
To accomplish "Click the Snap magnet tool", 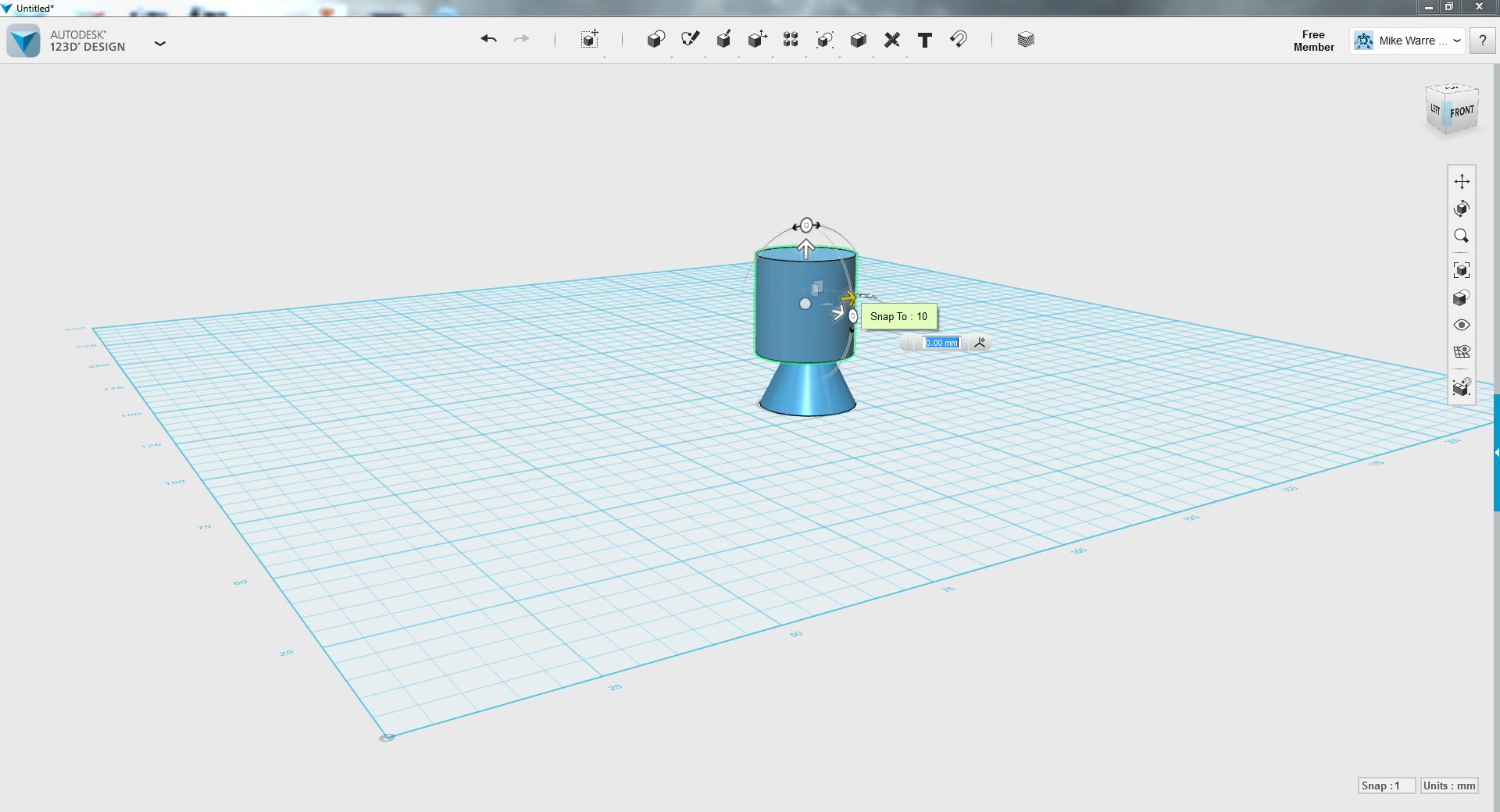I will tap(959, 39).
